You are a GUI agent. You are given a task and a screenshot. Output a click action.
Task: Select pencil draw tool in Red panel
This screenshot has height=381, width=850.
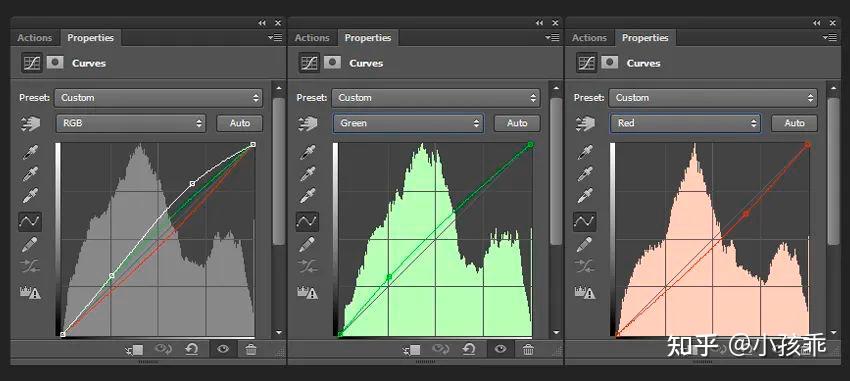pos(585,244)
